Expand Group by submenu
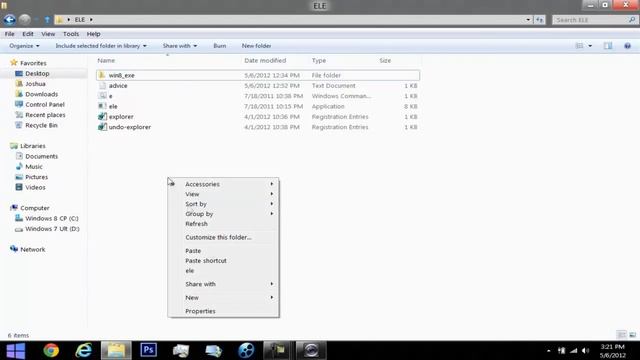The height and width of the screenshot is (360, 640). (x=223, y=214)
